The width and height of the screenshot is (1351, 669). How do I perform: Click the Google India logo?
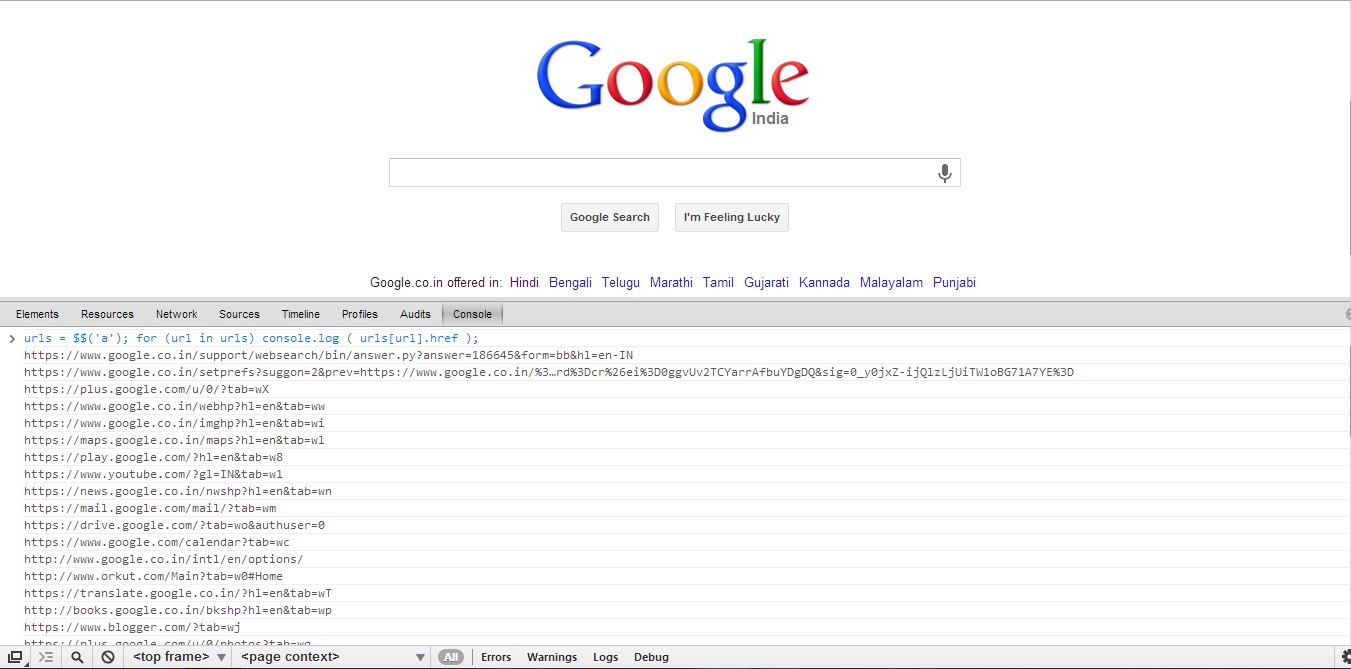[x=673, y=86]
